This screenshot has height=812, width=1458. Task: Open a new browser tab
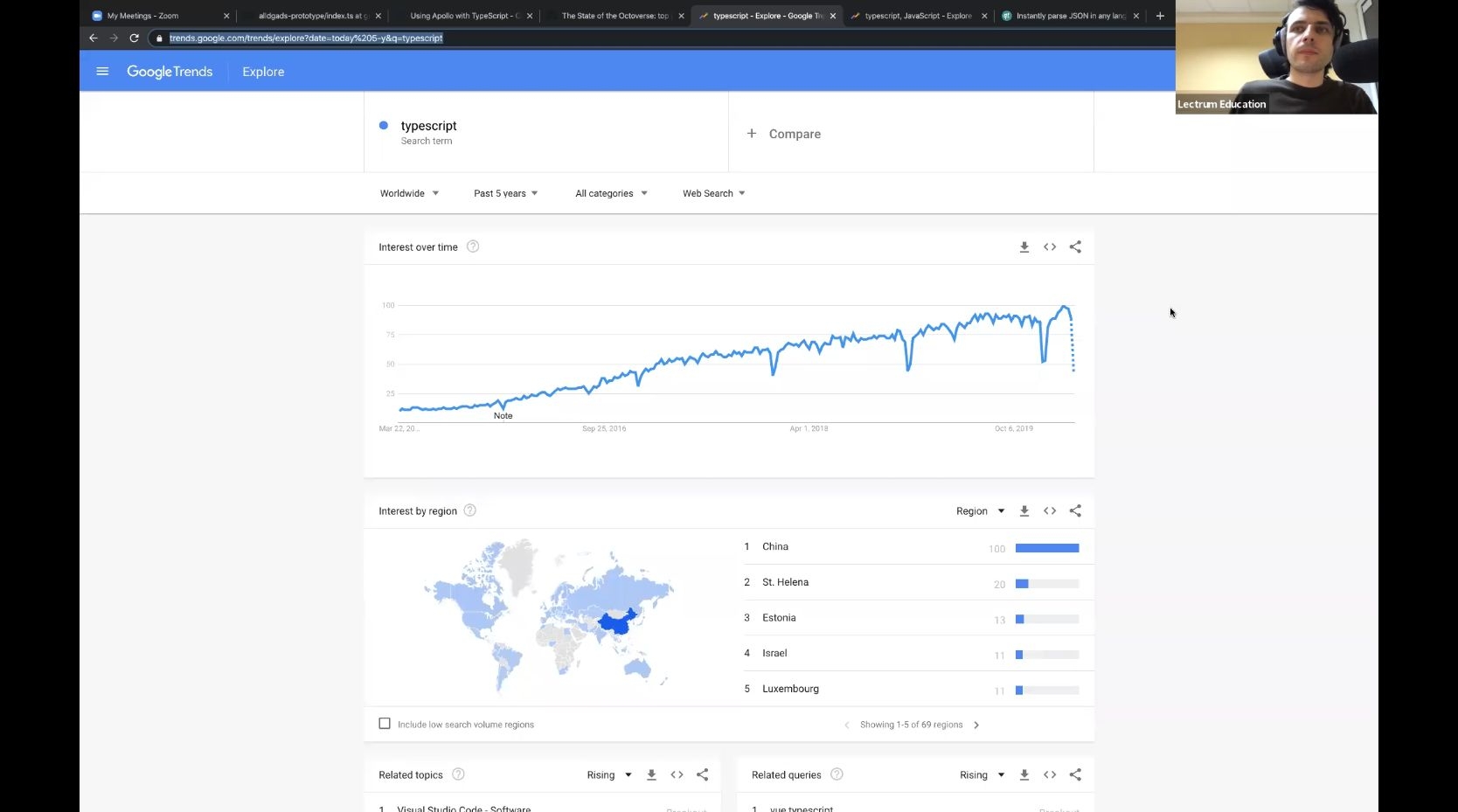(x=1160, y=16)
